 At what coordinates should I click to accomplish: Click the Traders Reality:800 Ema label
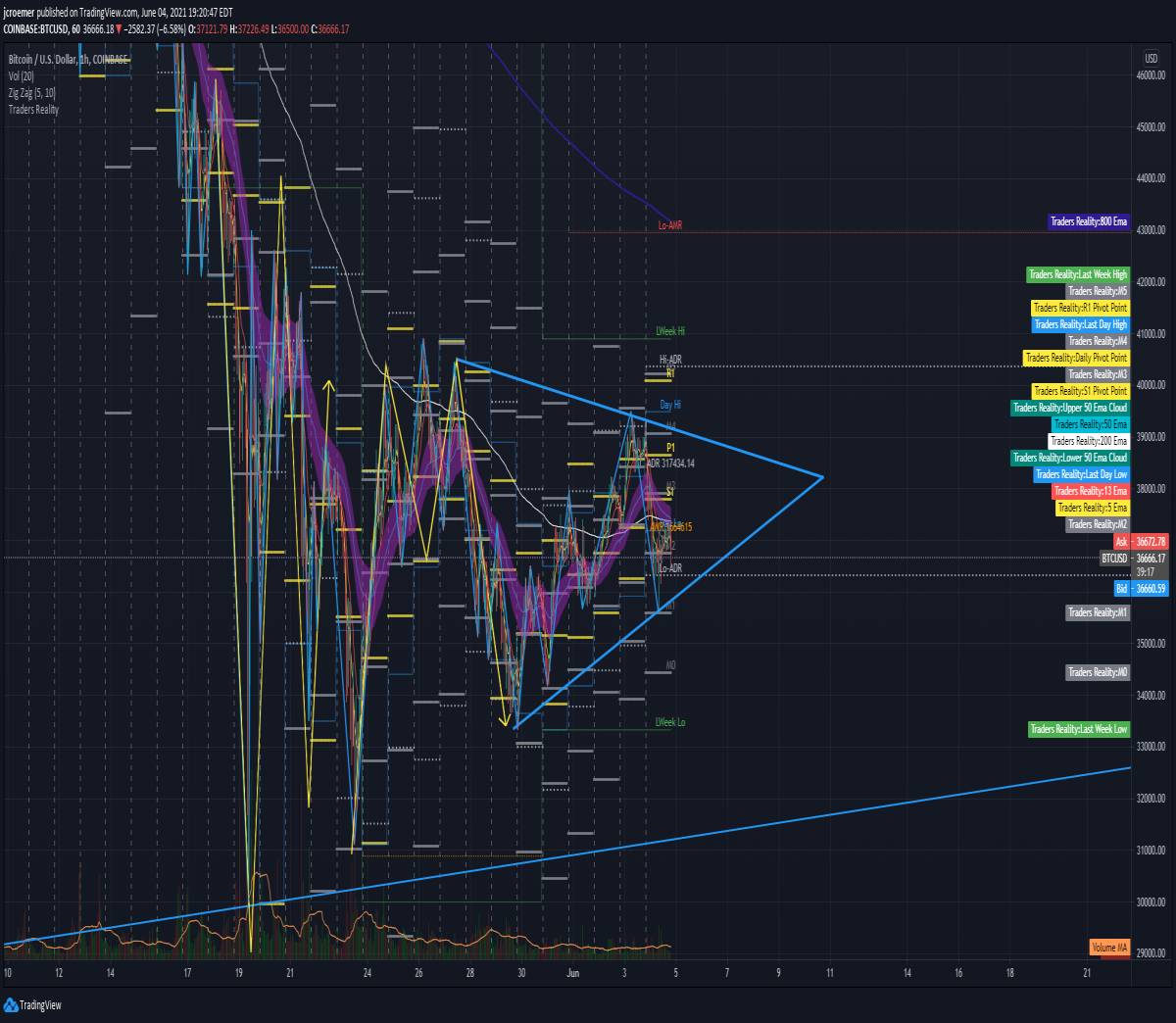1089,222
